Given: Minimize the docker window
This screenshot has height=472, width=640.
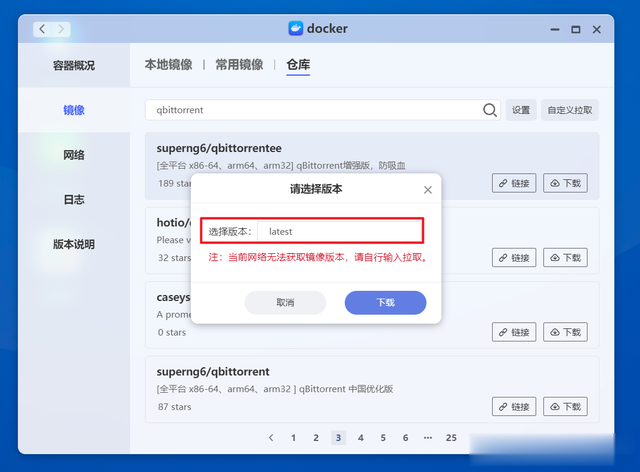Looking at the screenshot, I should point(555,29).
